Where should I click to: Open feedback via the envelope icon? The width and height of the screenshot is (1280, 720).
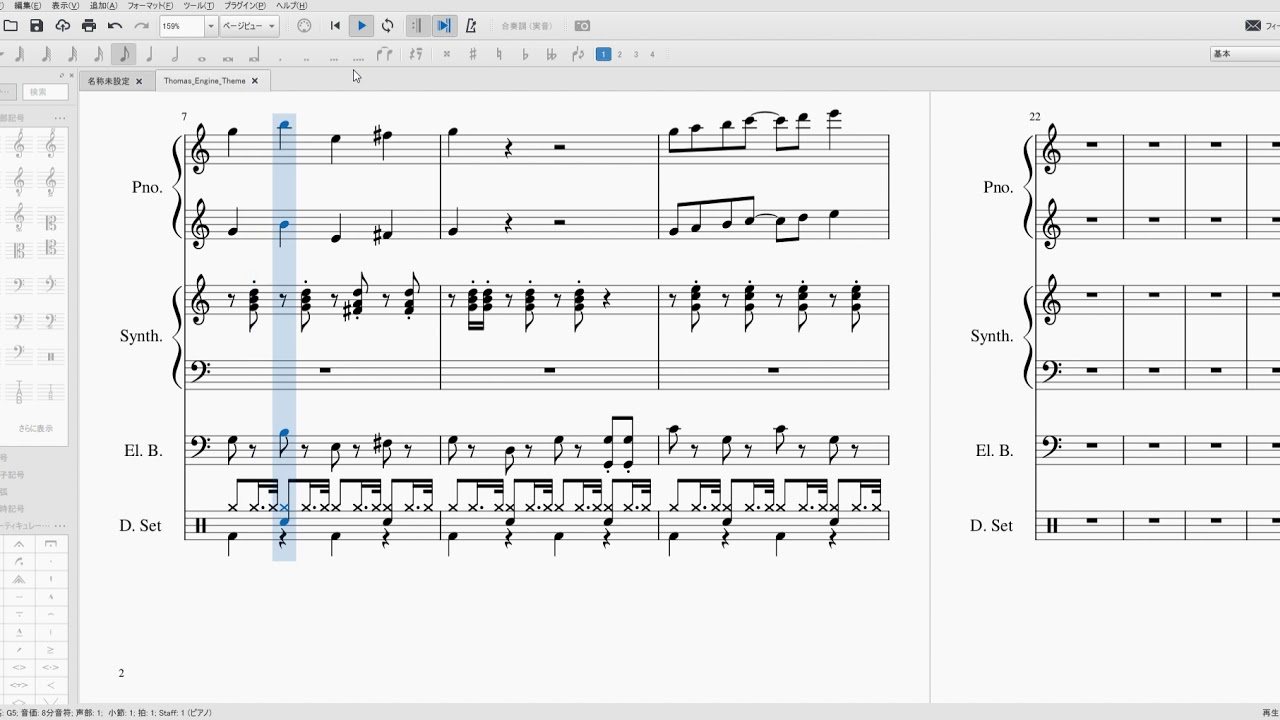click(1253, 25)
